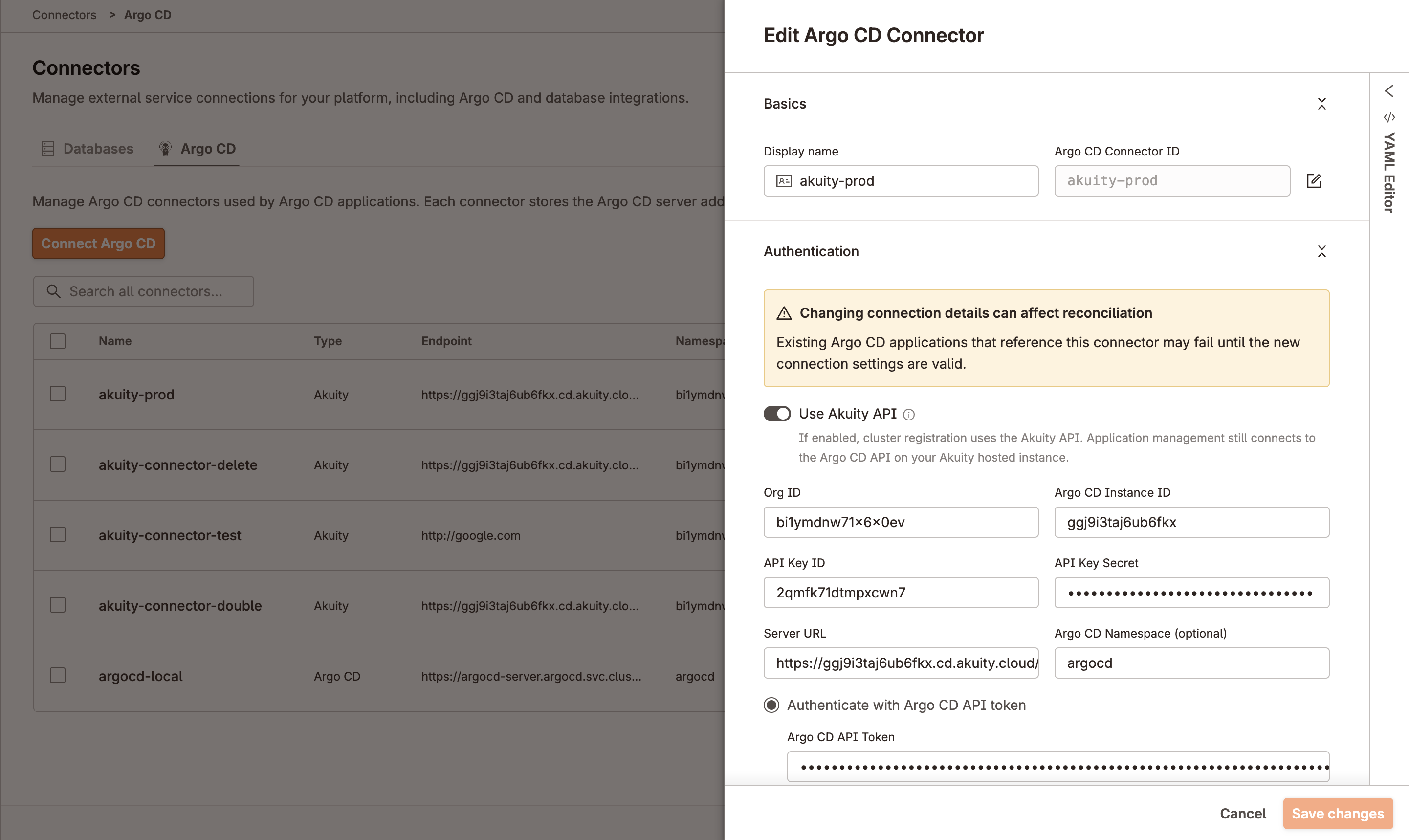Image resolution: width=1409 pixels, height=840 pixels.
Task: Check the akuity-connector-test row checkbox
Action: 58,535
